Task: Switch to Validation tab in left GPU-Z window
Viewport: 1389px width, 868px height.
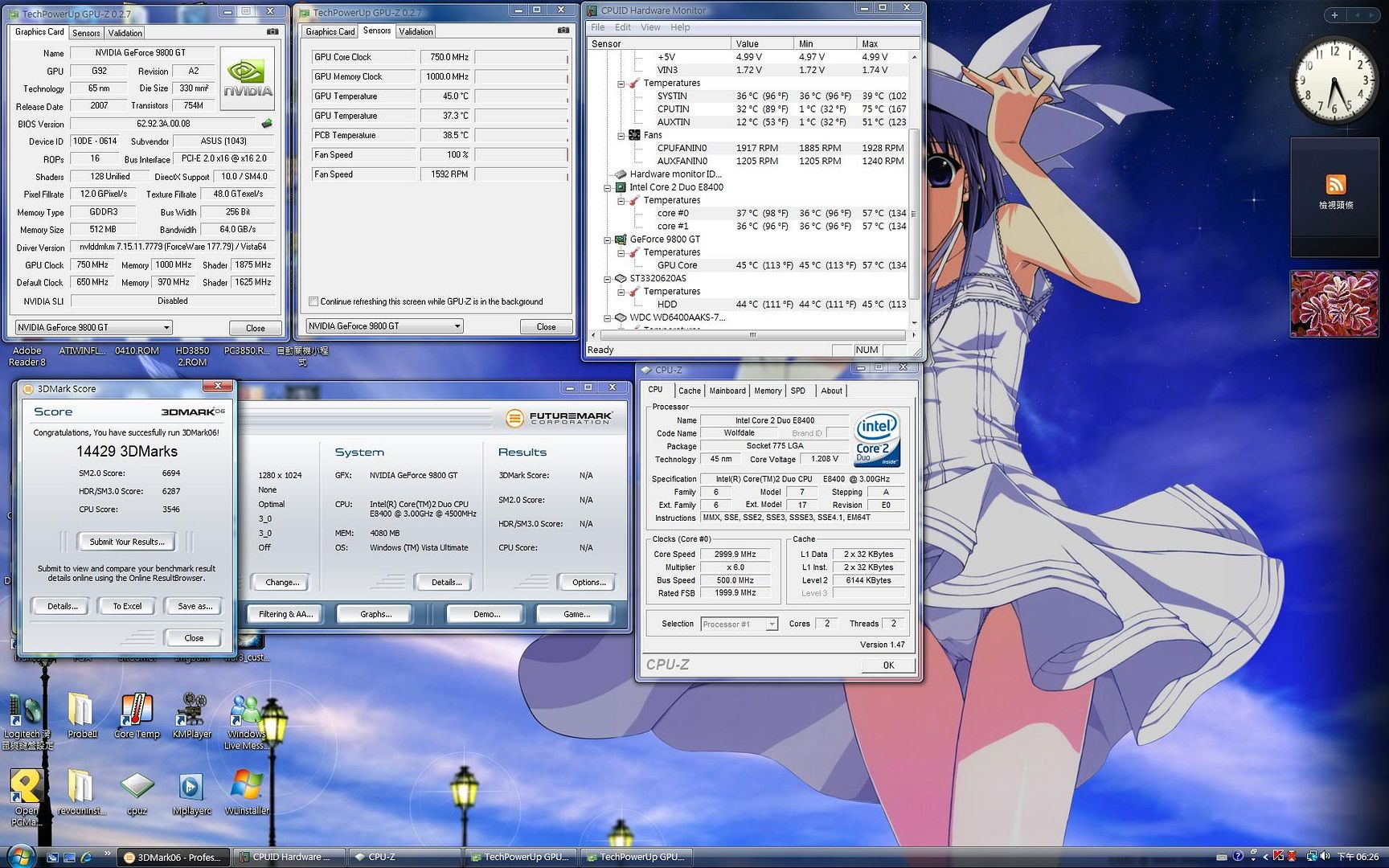Action: point(125,33)
